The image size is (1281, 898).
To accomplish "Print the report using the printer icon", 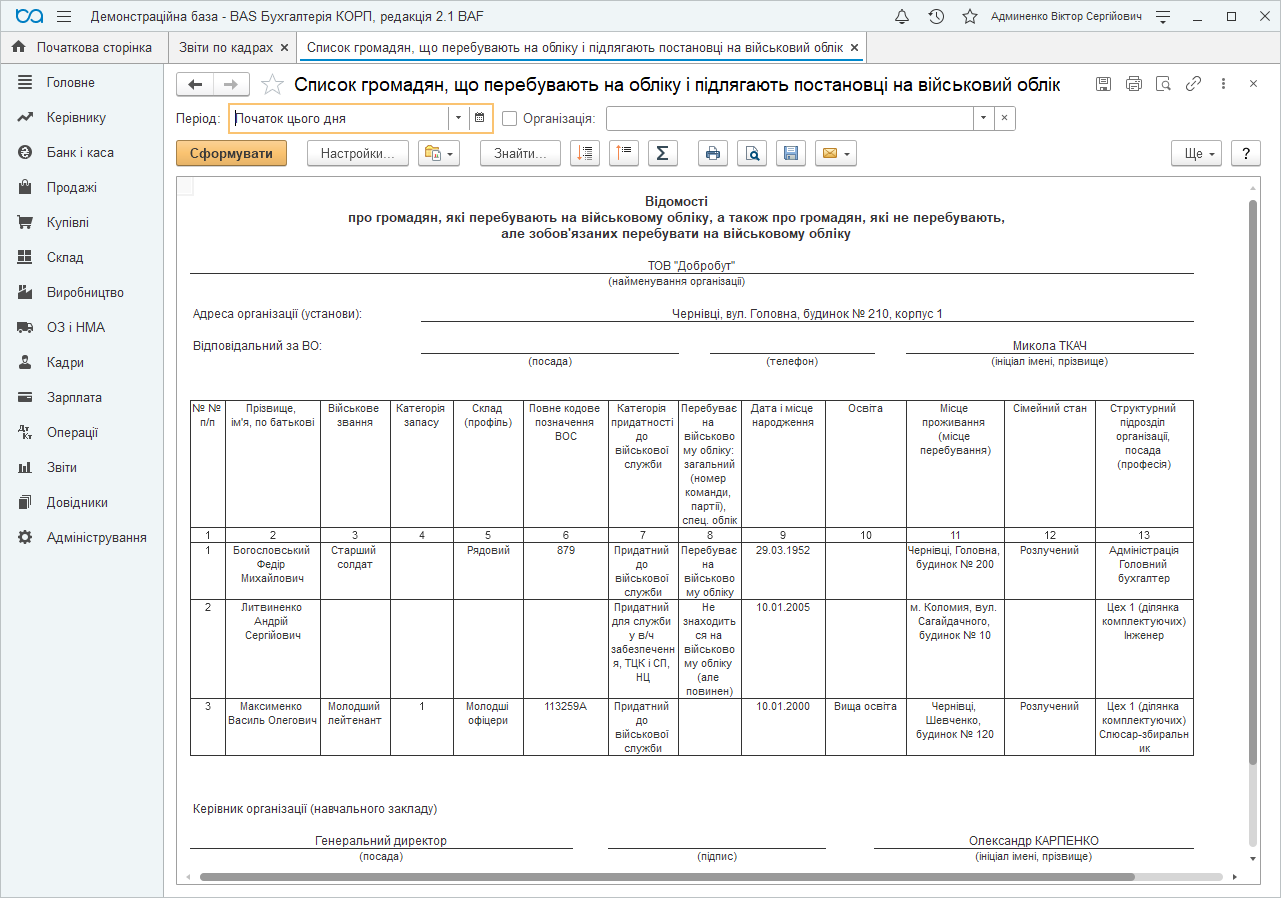I will point(713,153).
